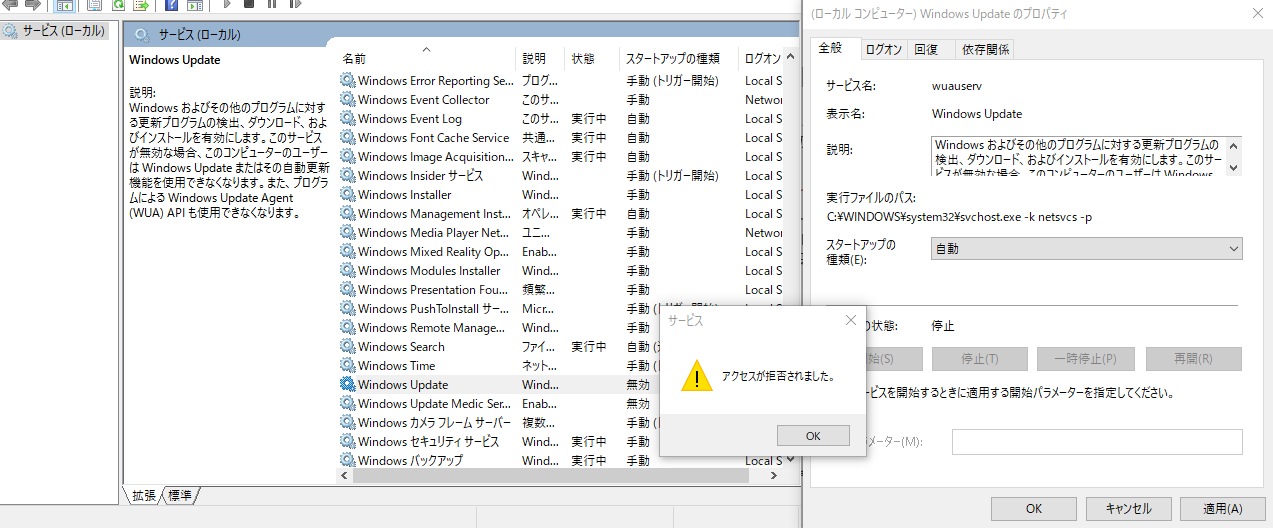Click the gear icon of Windows バックアップ row
The image size is (1273, 528).
[347, 461]
